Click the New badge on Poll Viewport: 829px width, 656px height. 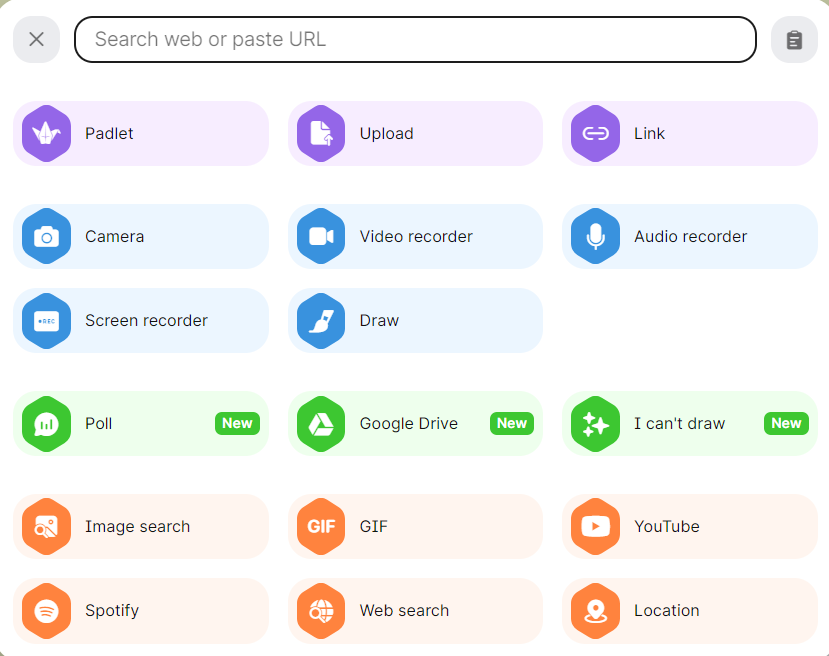click(x=237, y=423)
